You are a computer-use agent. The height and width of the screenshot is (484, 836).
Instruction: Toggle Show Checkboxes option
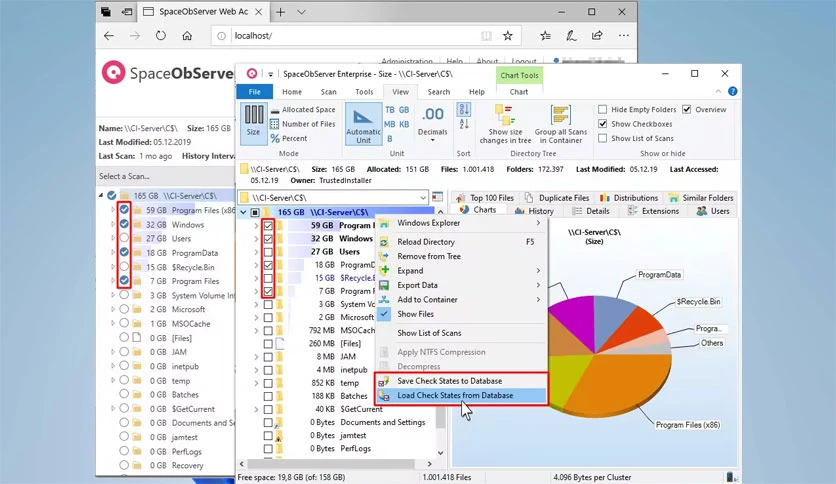pos(602,124)
